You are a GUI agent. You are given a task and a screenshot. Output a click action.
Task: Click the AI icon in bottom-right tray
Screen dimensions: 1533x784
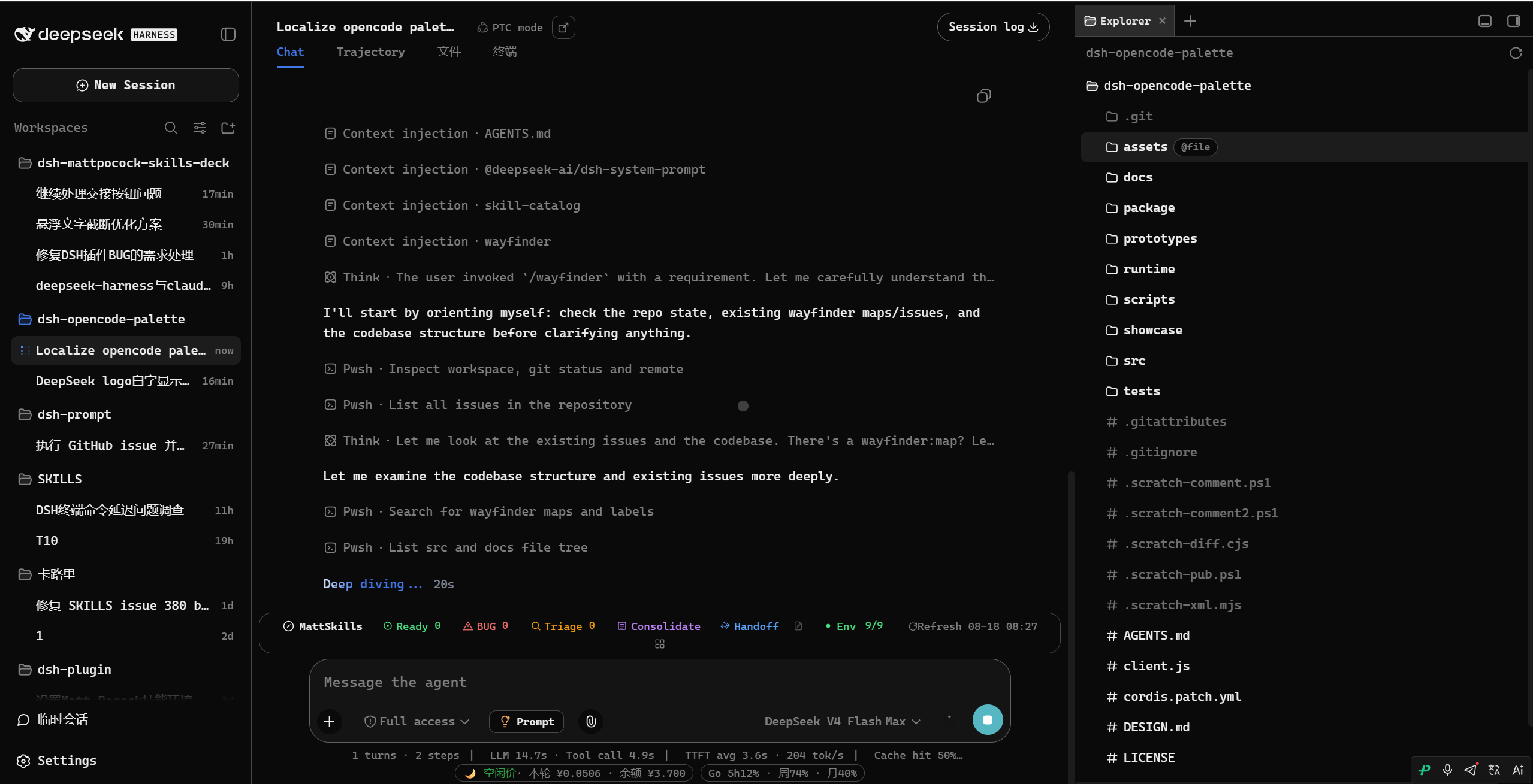click(x=1517, y=770)
